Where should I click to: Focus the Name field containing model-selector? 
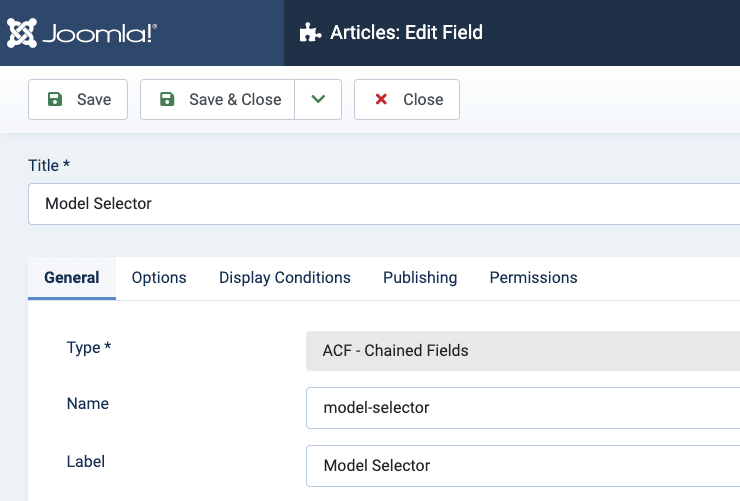click(522, 408)
